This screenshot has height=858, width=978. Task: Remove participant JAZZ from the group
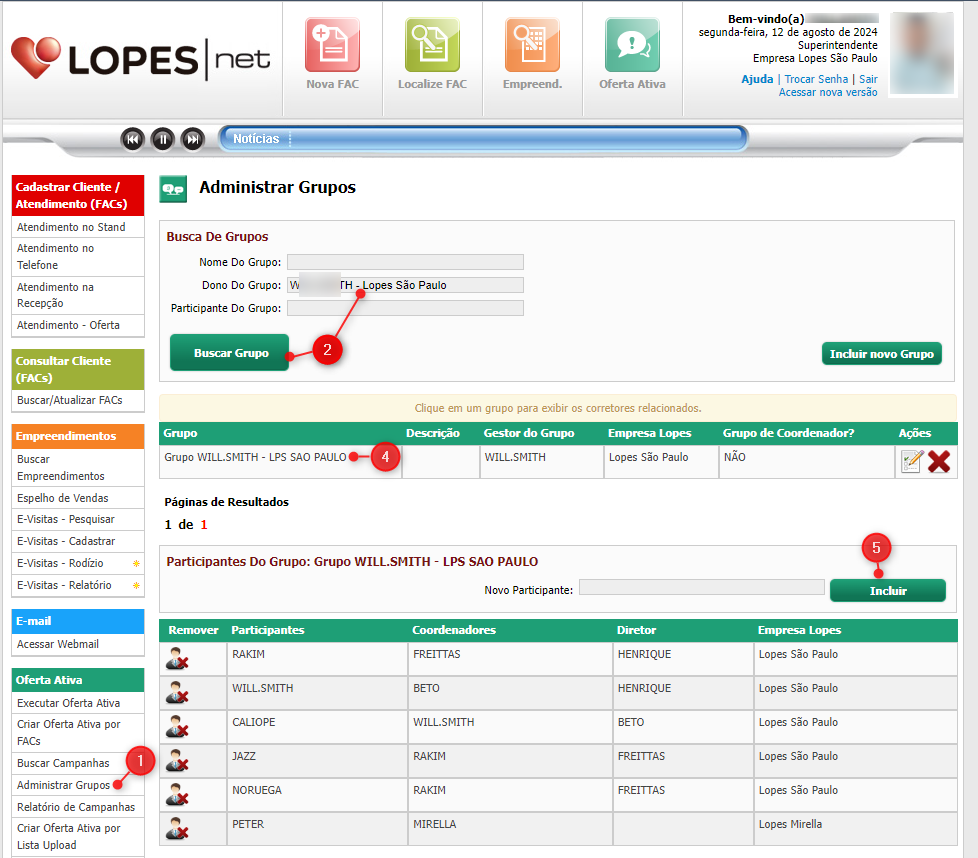click(x=178, y=761)
